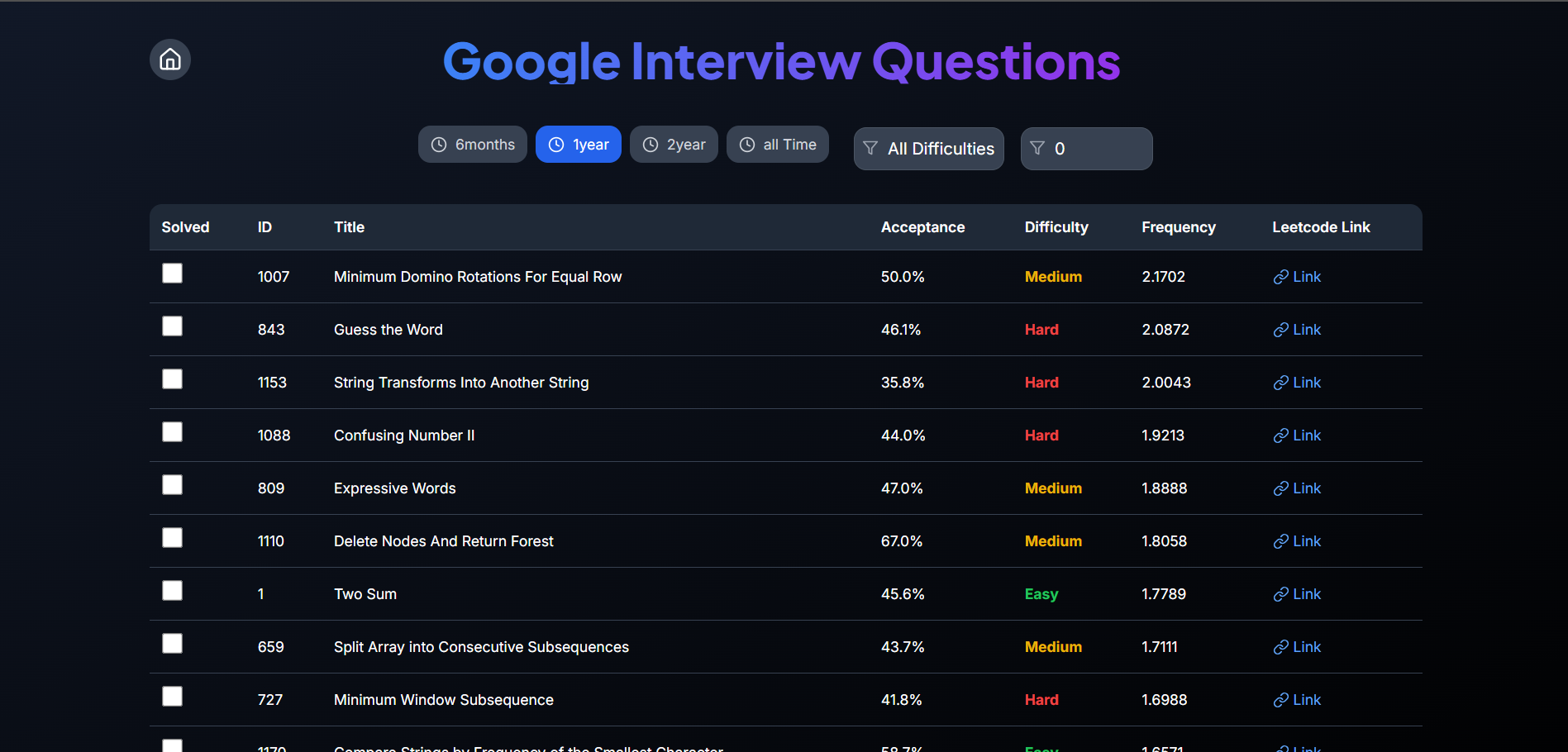Click the title Split Array into Consecutive Subsequences

click(x=481, y=647)
